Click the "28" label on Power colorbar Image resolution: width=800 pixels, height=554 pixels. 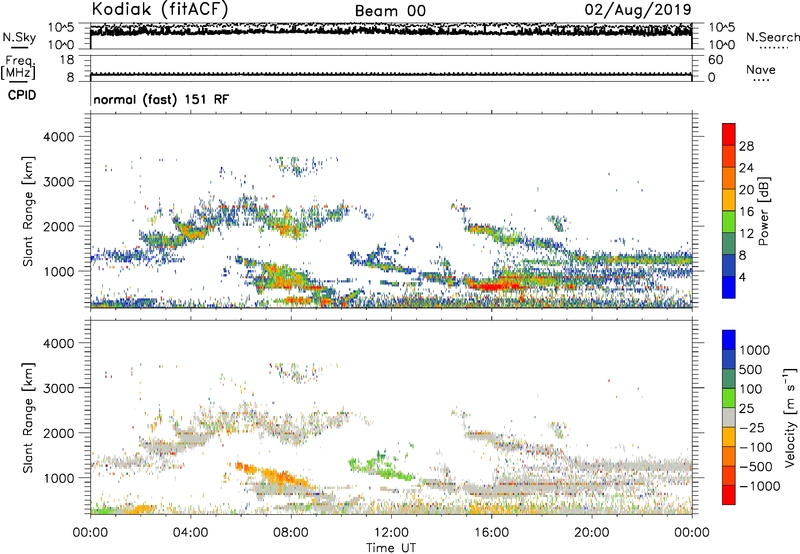point(746,146)
